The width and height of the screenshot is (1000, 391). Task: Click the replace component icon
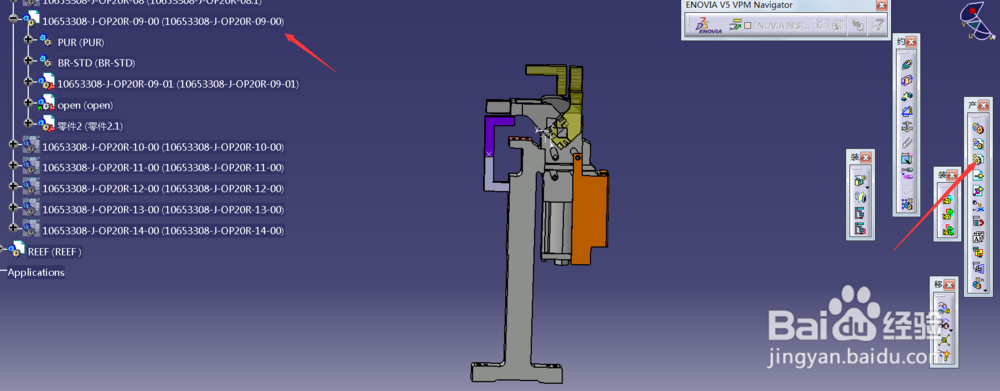tap(978, 206)
